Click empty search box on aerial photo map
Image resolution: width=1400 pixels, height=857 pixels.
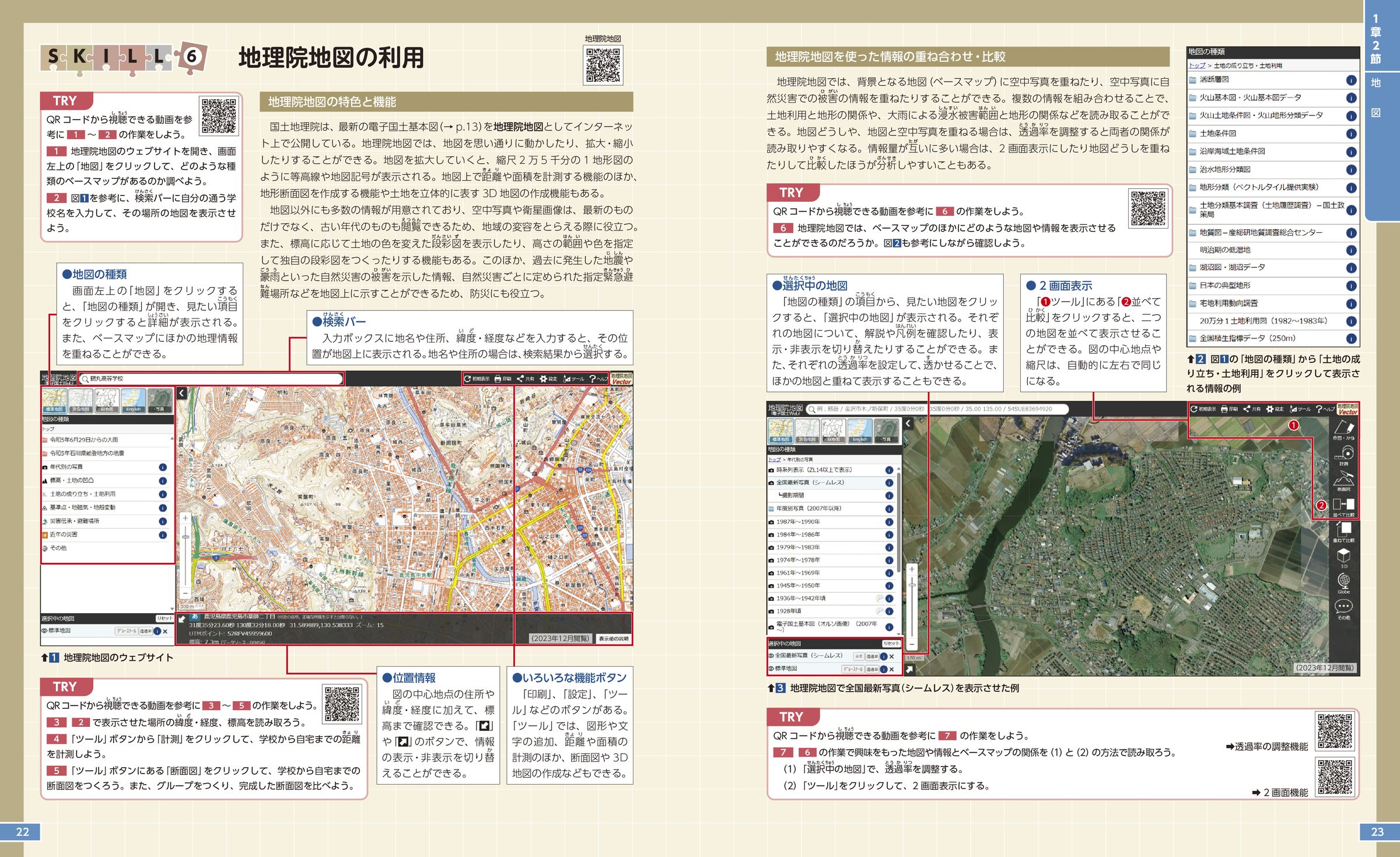[937, 409]
